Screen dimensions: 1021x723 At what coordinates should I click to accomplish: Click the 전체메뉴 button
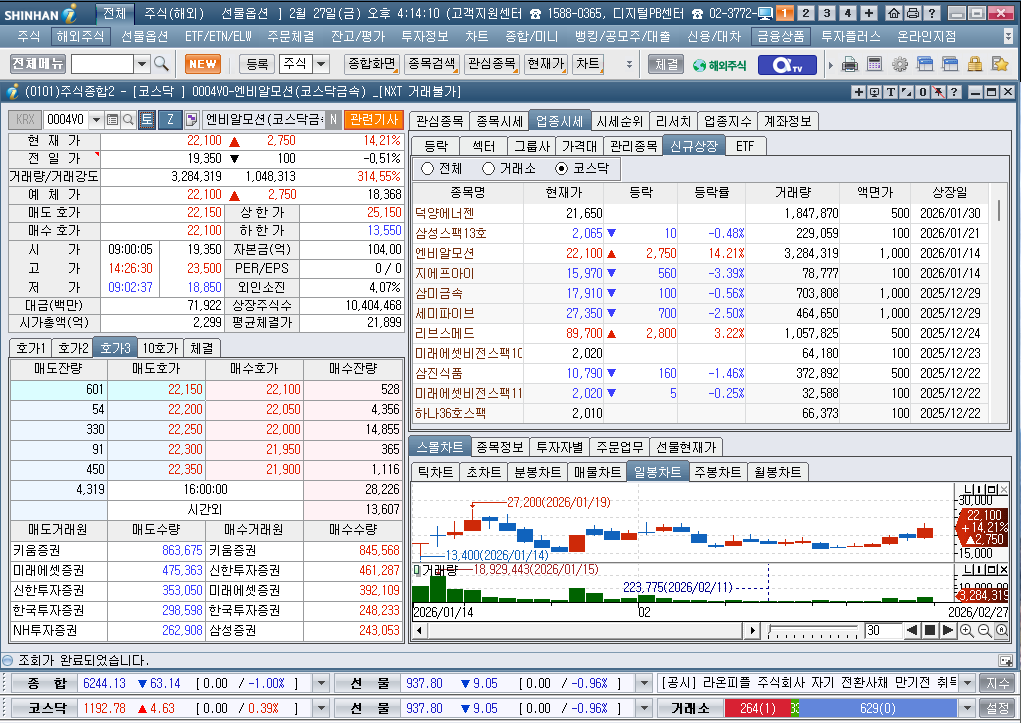coord(38,64)
